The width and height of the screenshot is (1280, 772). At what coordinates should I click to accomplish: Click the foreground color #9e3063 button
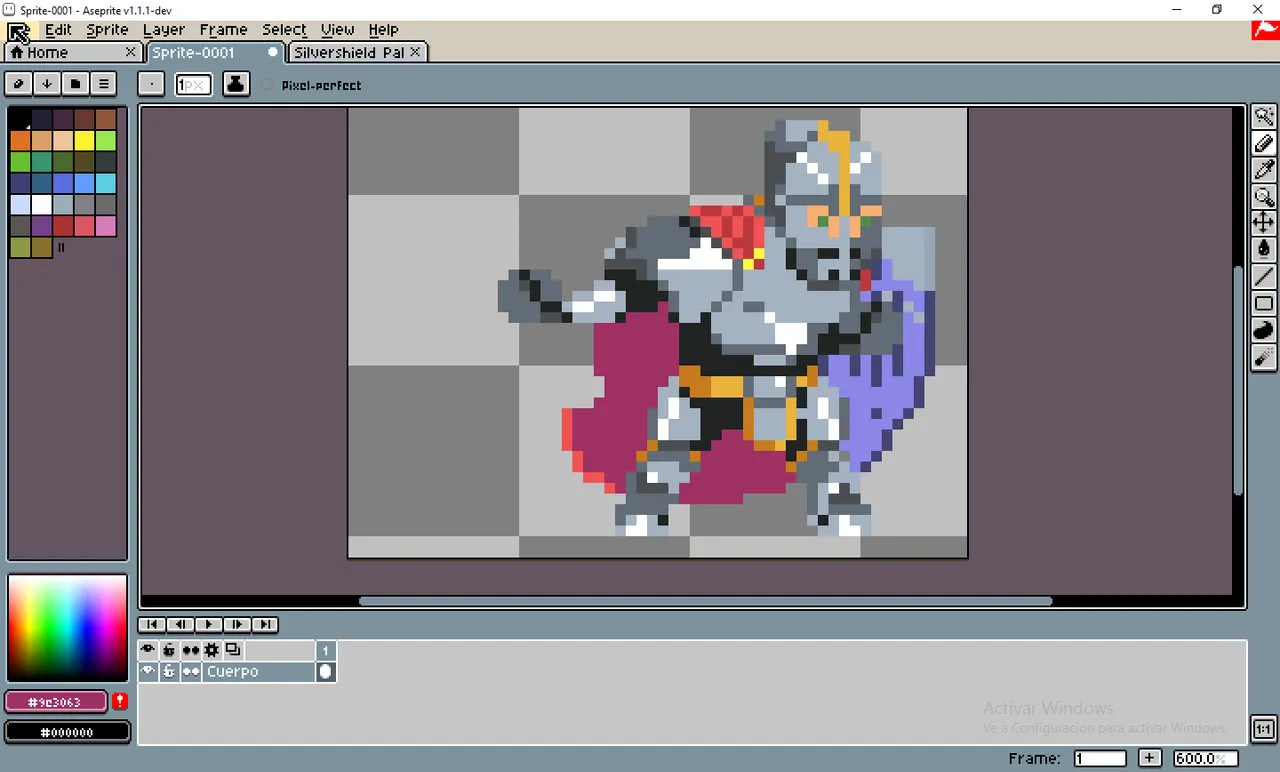[x=56, y=702]
